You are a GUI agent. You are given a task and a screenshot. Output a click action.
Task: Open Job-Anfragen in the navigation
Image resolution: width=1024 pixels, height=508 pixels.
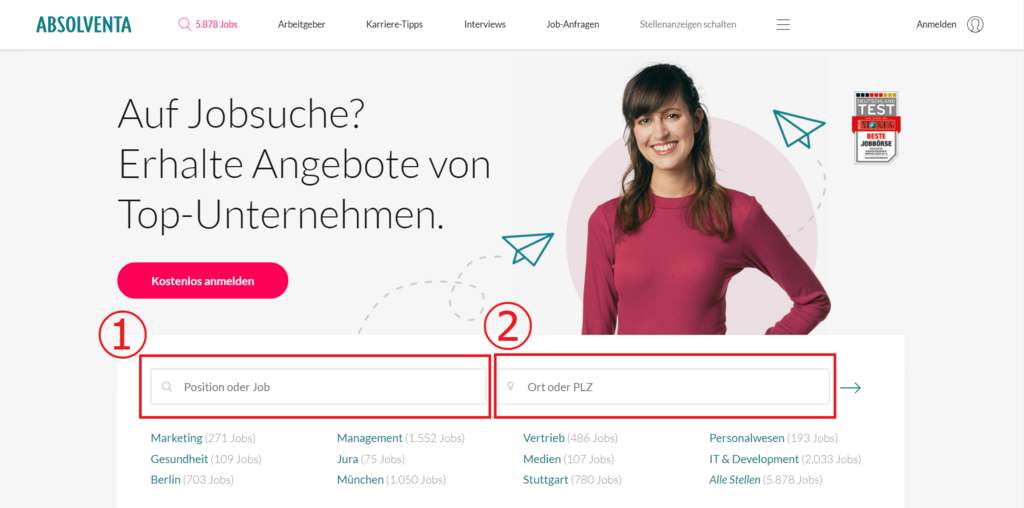tap(573, 25)
